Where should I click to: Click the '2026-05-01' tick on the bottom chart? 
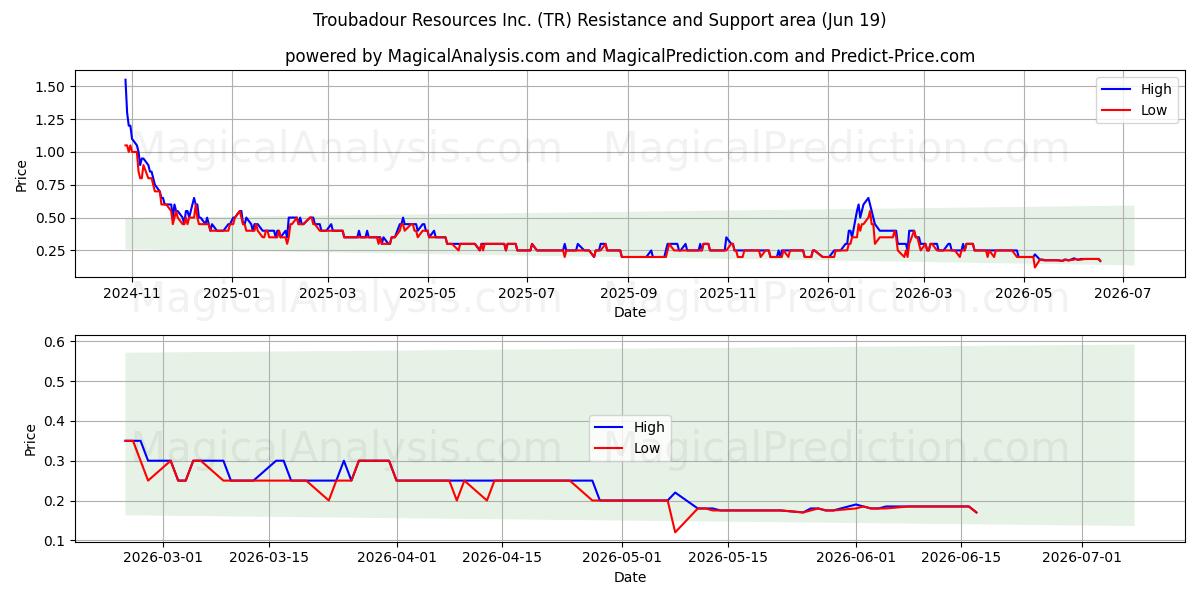[x=624, y=558]
